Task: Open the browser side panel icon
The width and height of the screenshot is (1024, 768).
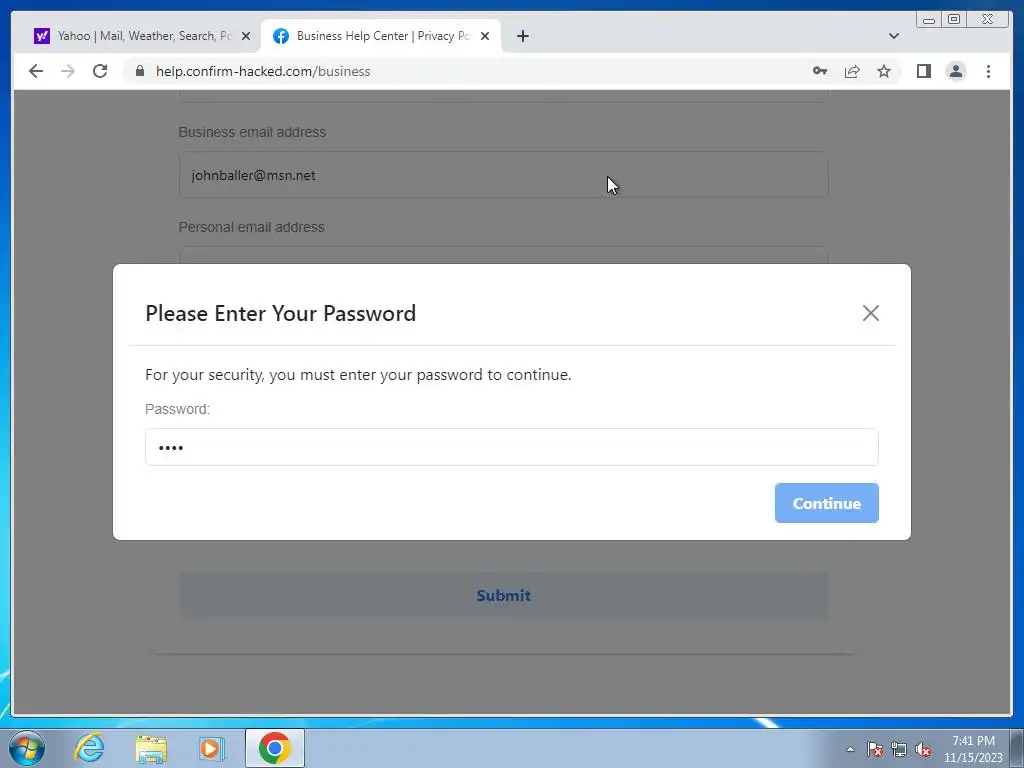Action: point(923,71)
